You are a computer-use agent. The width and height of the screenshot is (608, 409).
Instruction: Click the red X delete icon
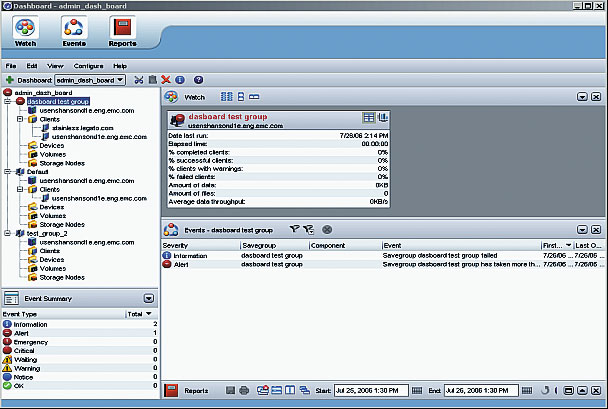click(x=166, y=80)
